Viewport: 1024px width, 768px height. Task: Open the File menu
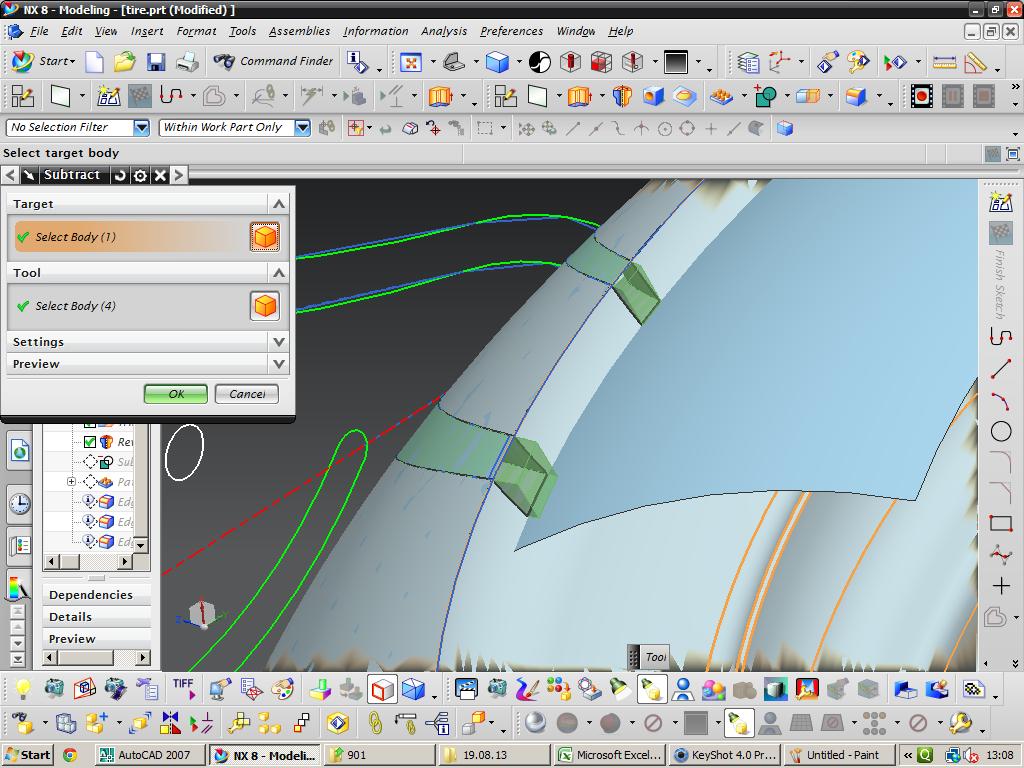point(39,31)
